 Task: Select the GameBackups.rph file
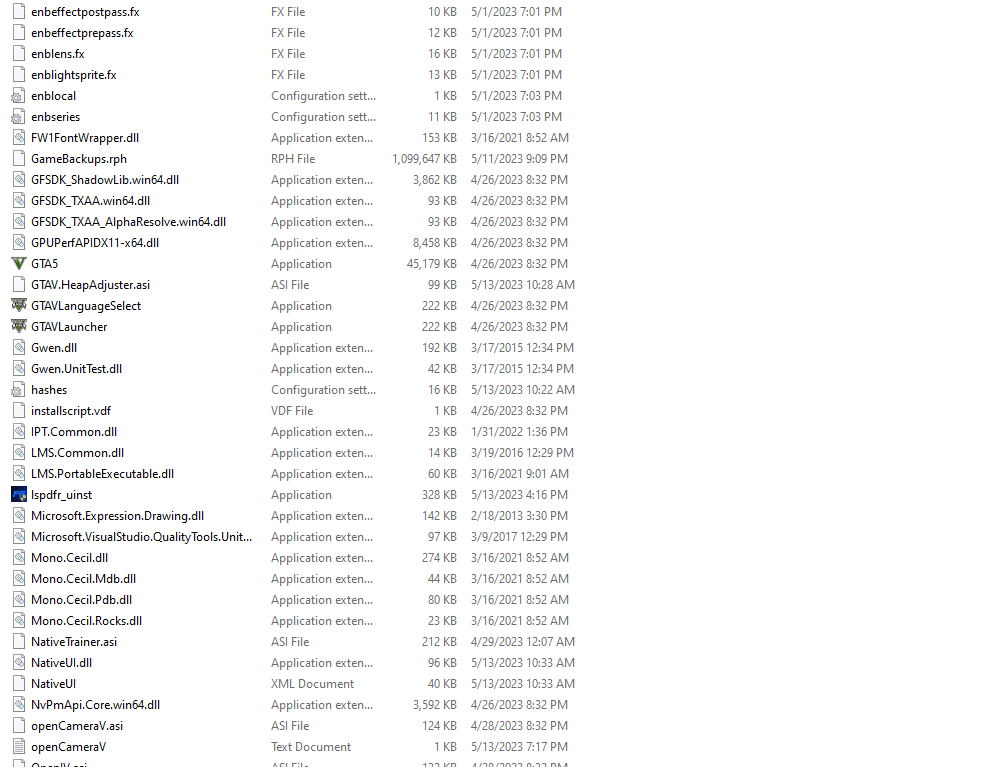pyautogui.click(x=79, y=159)
